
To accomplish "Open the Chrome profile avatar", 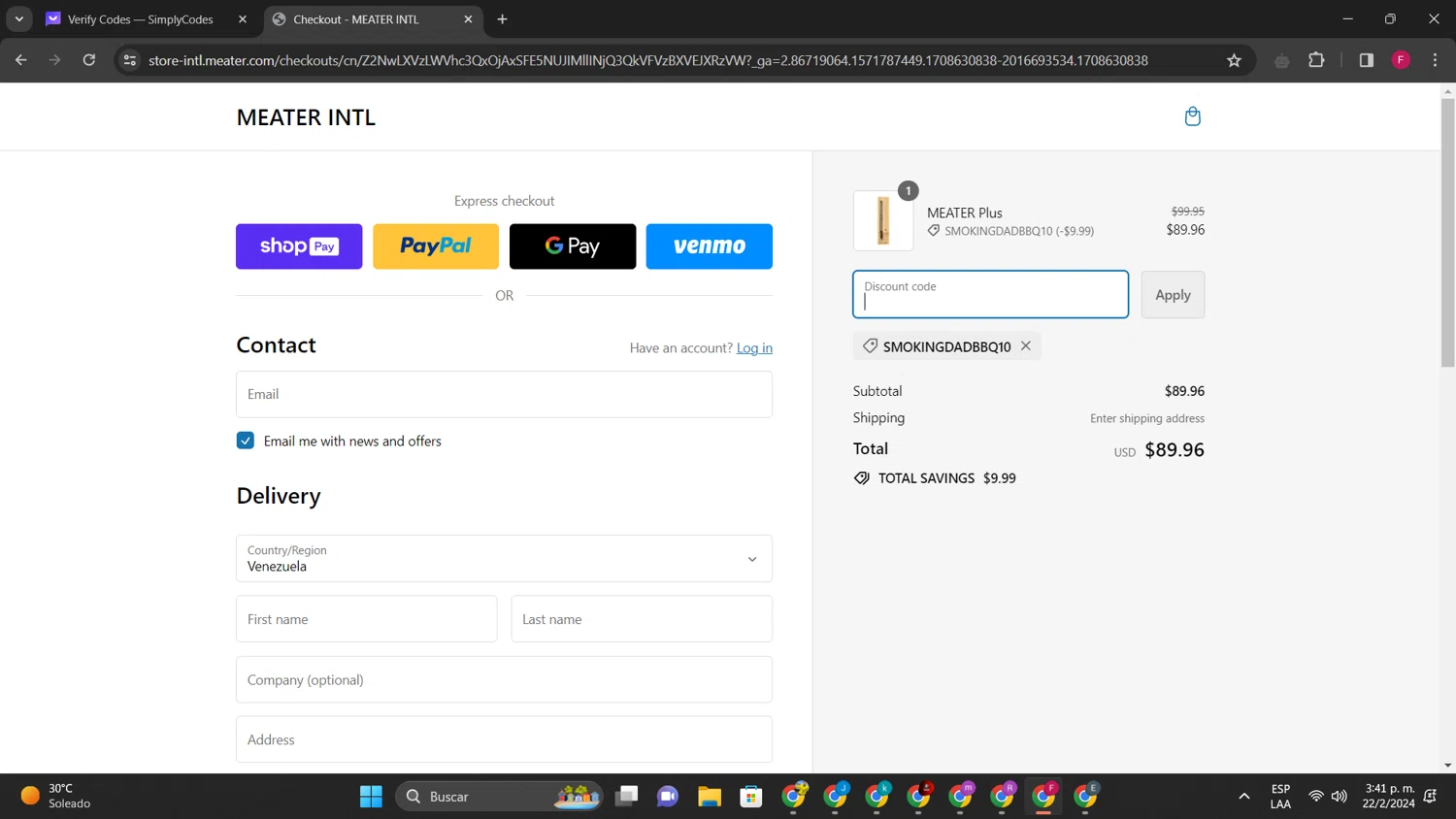I will pos(1401,60).
